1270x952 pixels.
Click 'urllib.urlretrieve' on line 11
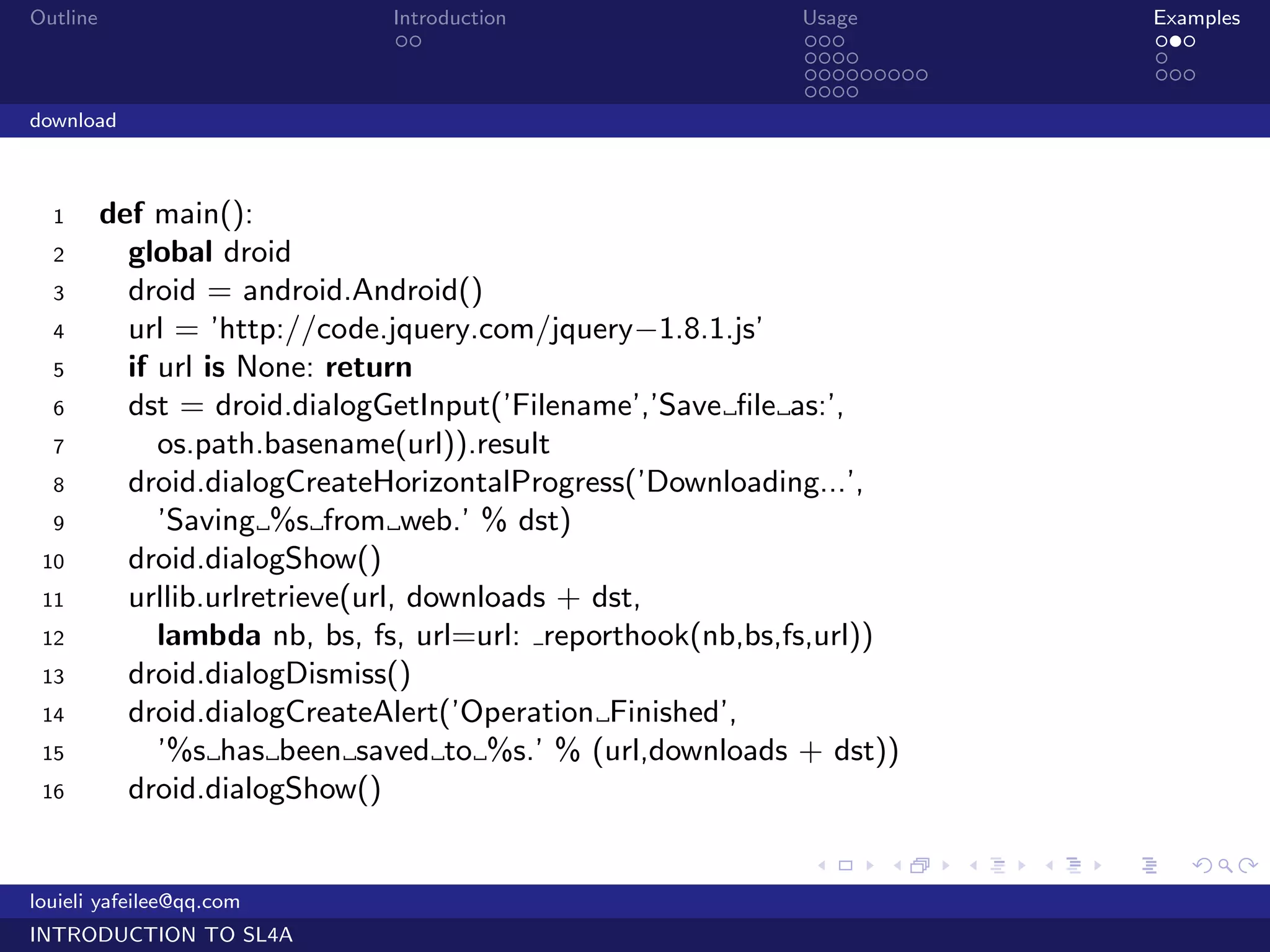(234, 597)
